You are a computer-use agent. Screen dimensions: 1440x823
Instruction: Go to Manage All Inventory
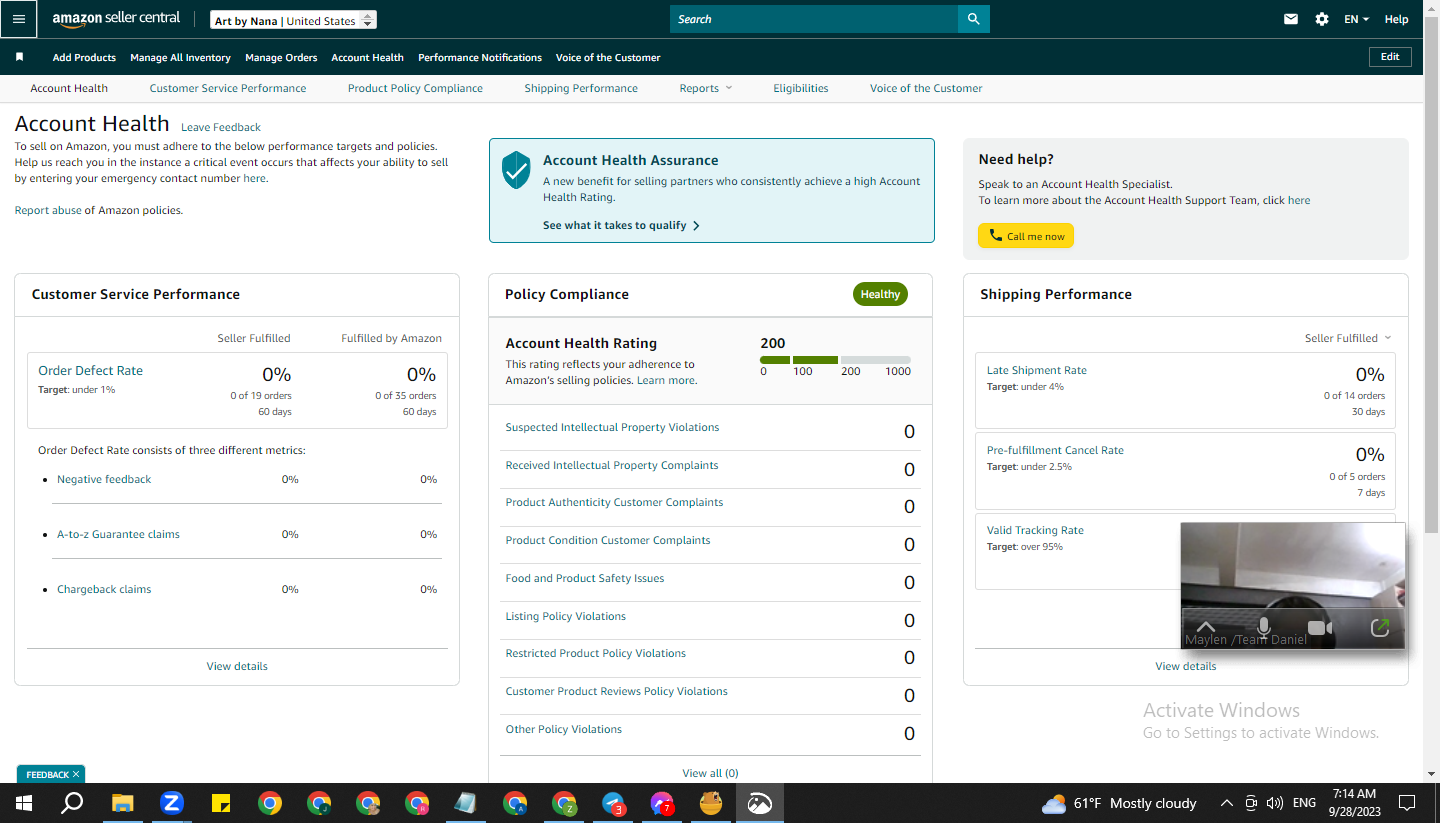tap(180, 57)
